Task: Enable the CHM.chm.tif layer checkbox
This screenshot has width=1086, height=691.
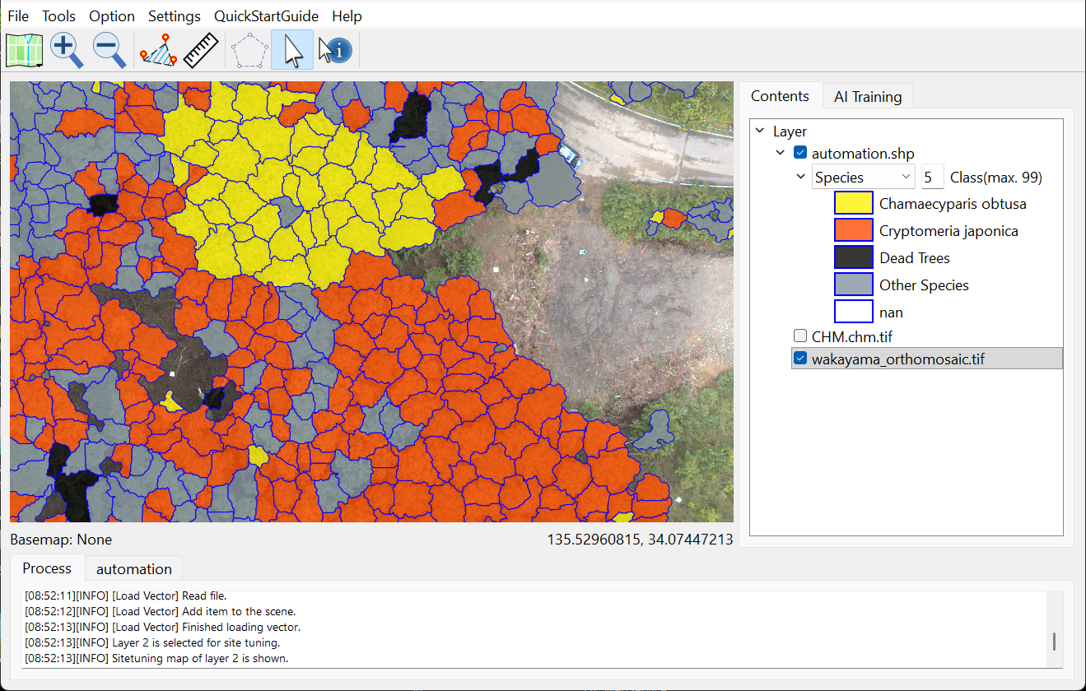Action: tap(800, 336)
